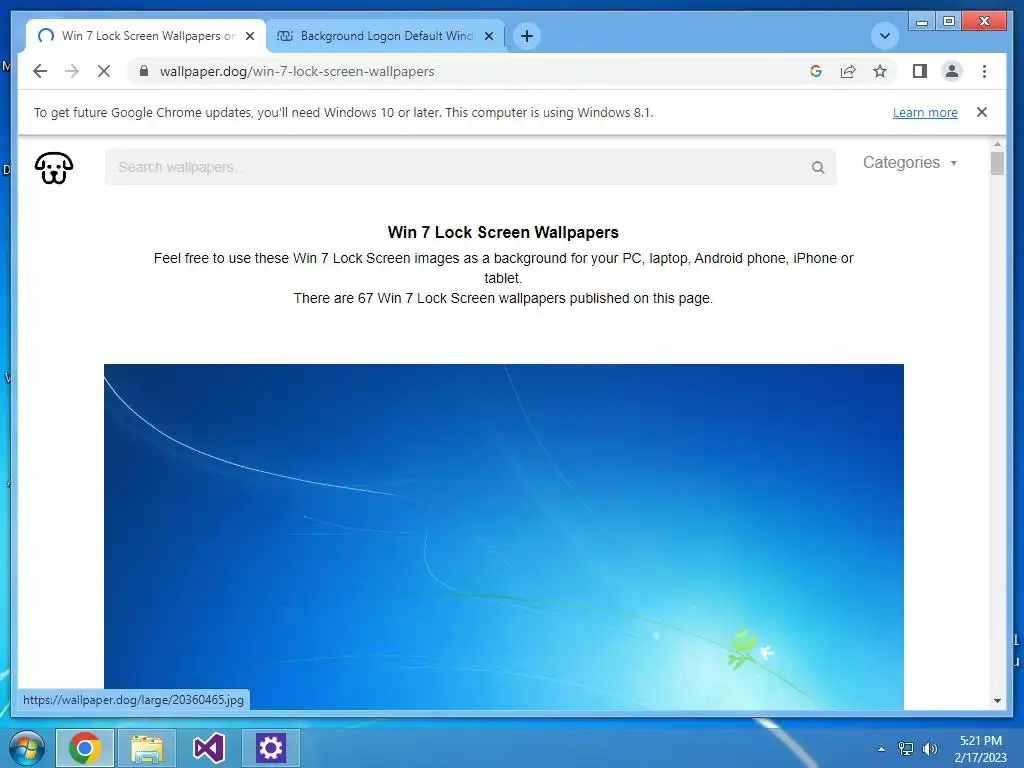Open Visual Studio from taskbar
Screen dimensions: 1024x768
point(209,748)
